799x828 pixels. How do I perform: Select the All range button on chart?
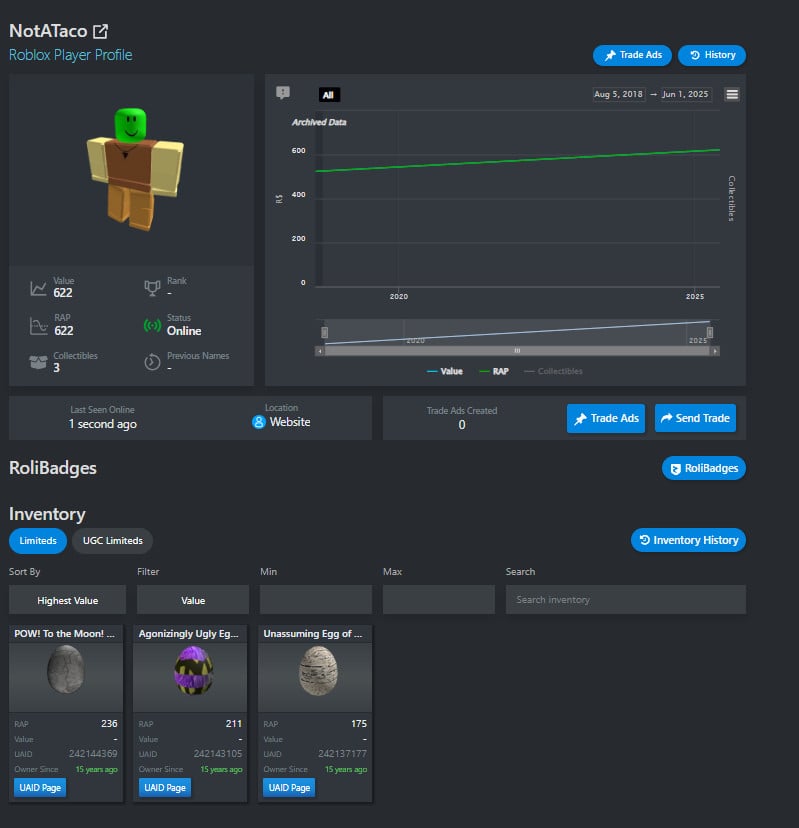coord(329,95)
